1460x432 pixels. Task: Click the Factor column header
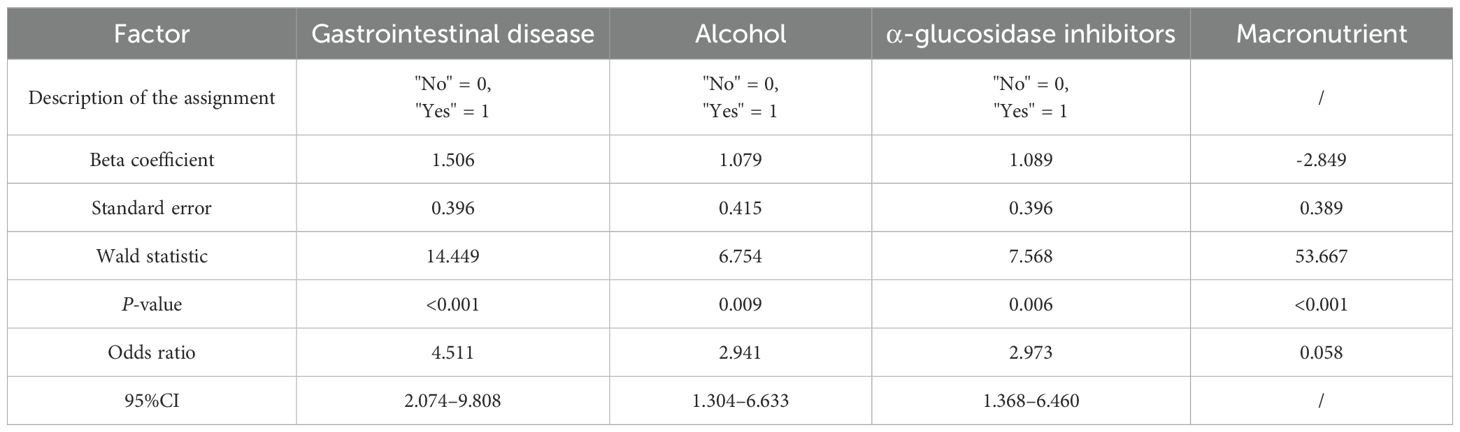click(149, 33)
